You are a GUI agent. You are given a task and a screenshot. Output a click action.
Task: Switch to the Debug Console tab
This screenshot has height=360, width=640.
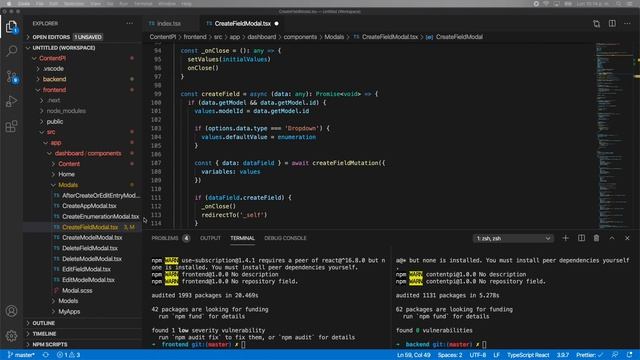[285, 238]
